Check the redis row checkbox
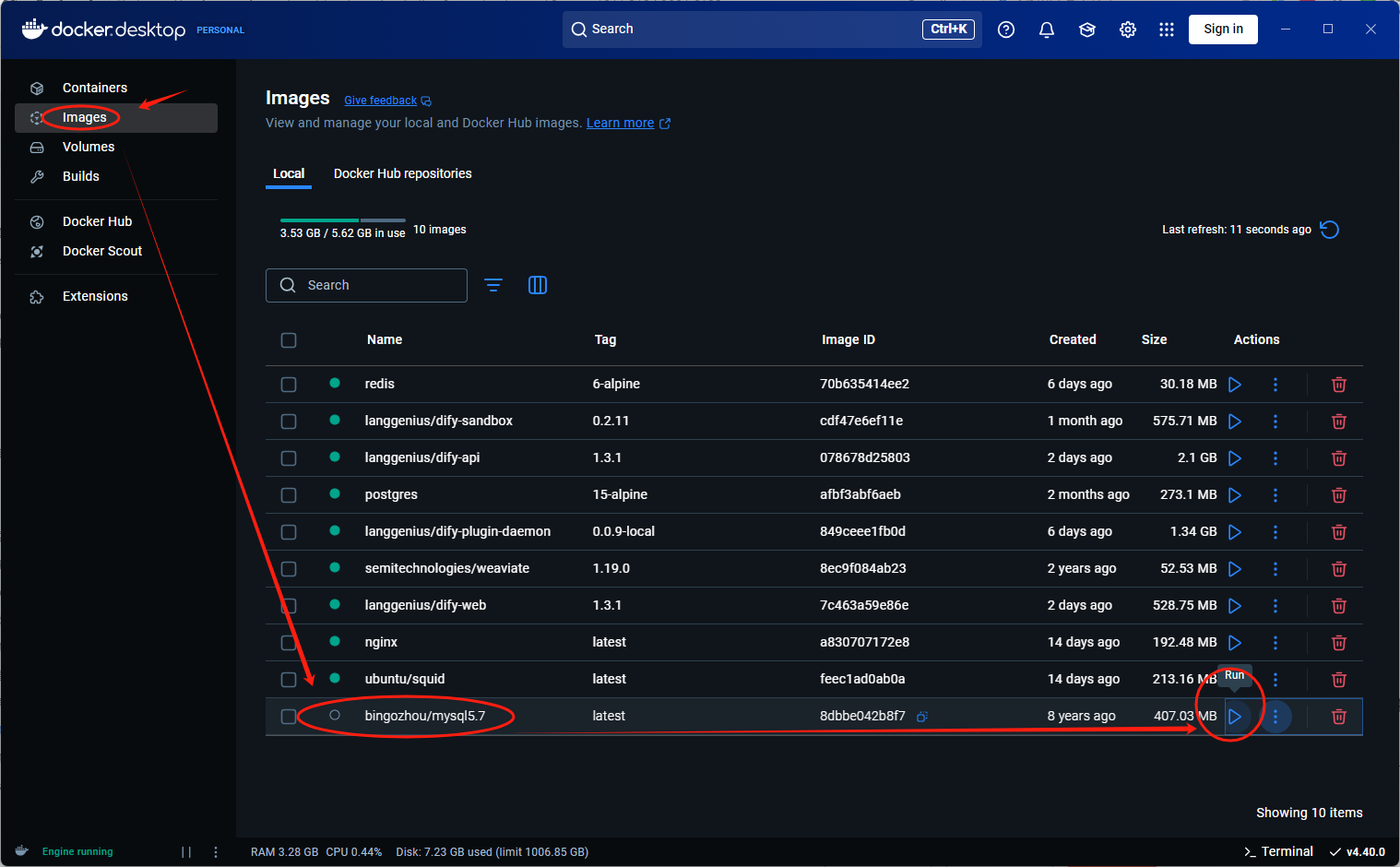1400x867 pixels. (289, 385)
